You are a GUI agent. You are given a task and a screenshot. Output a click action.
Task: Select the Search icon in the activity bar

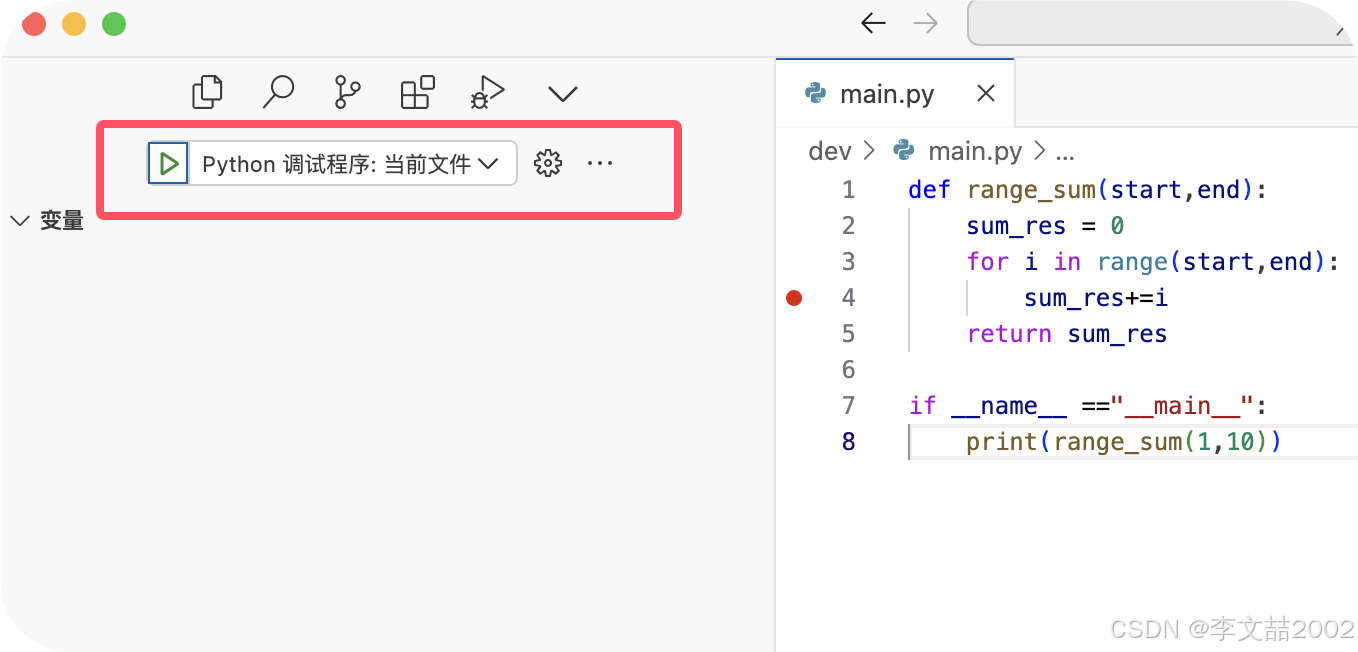[278, 91]
